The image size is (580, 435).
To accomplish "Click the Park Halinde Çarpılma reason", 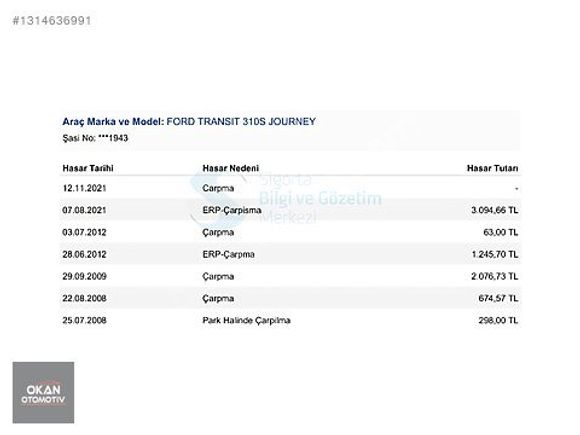I will tap(246, 320).
